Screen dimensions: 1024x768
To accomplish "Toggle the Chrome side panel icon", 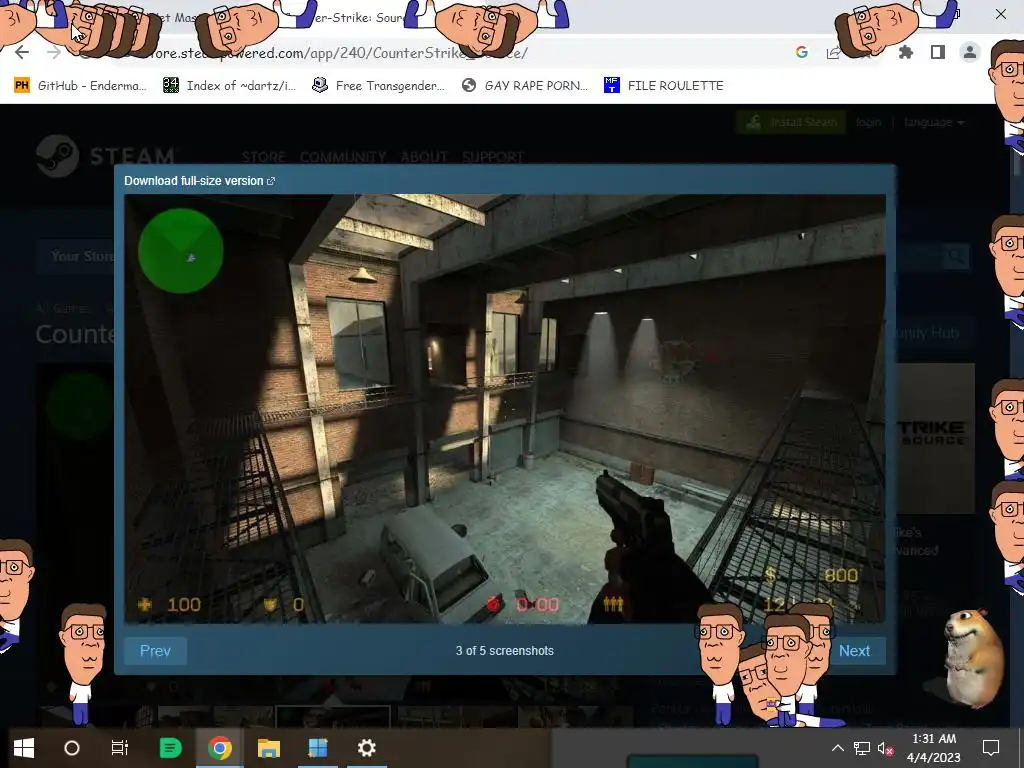I will pyautogui.click(x=938, y=52).
